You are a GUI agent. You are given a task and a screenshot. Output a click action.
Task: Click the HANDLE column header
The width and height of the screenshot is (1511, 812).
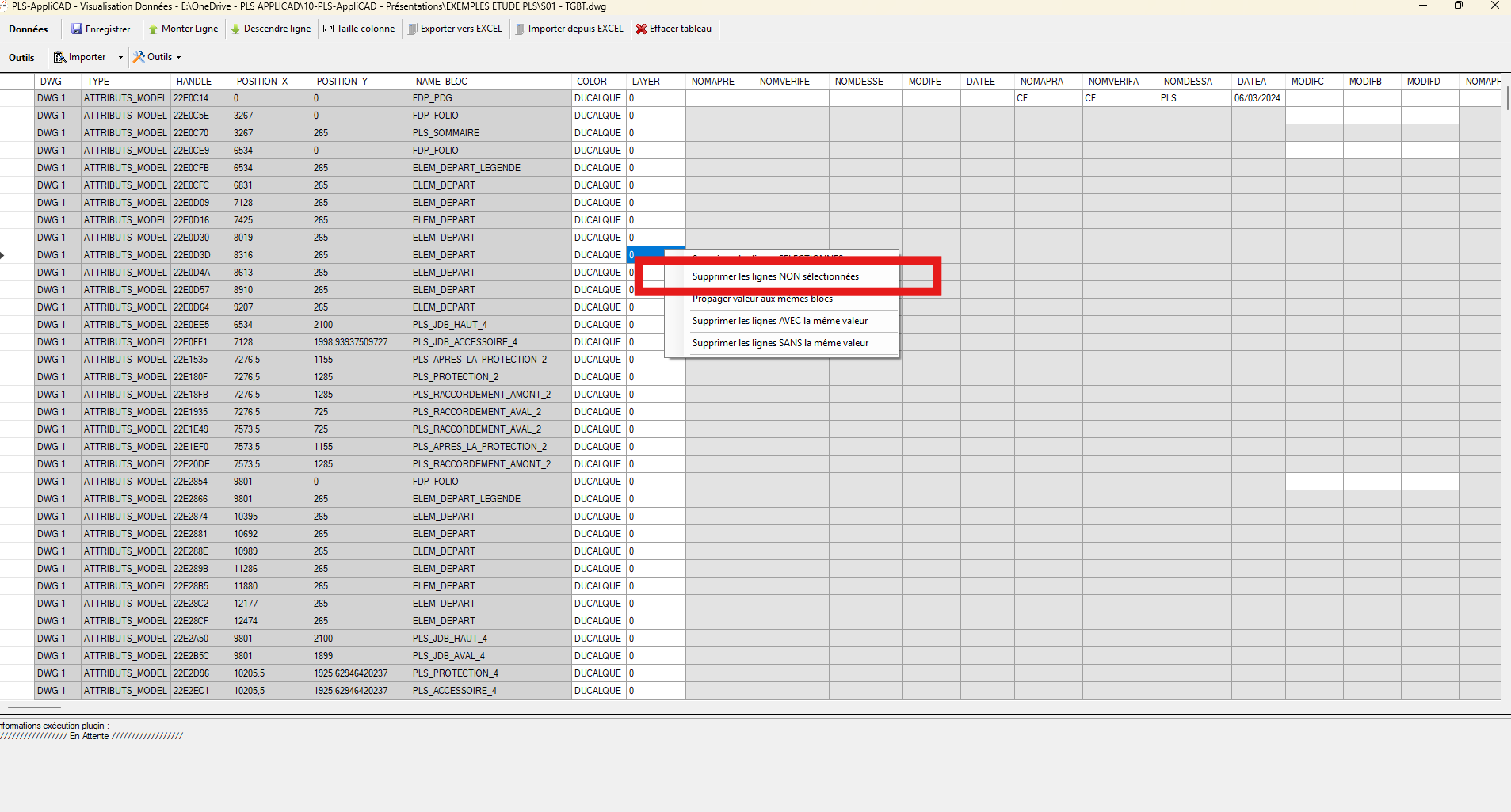click(x=194, y=82)
